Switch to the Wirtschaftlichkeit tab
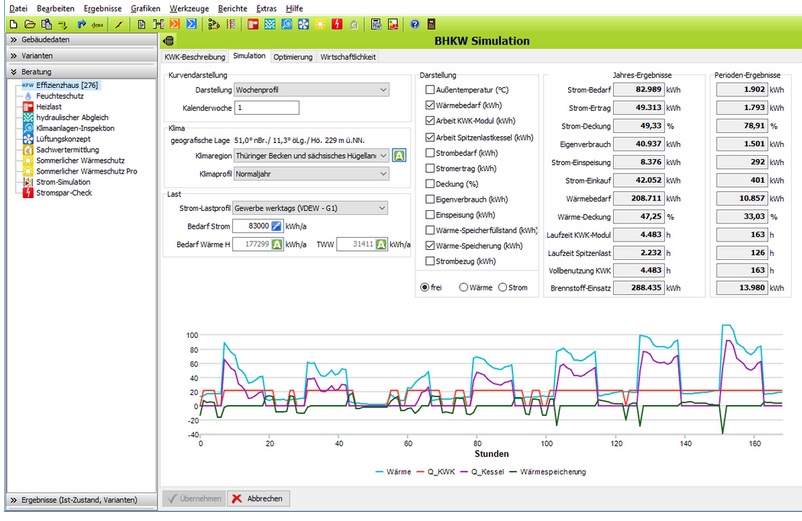 click(x=348, y=57)
